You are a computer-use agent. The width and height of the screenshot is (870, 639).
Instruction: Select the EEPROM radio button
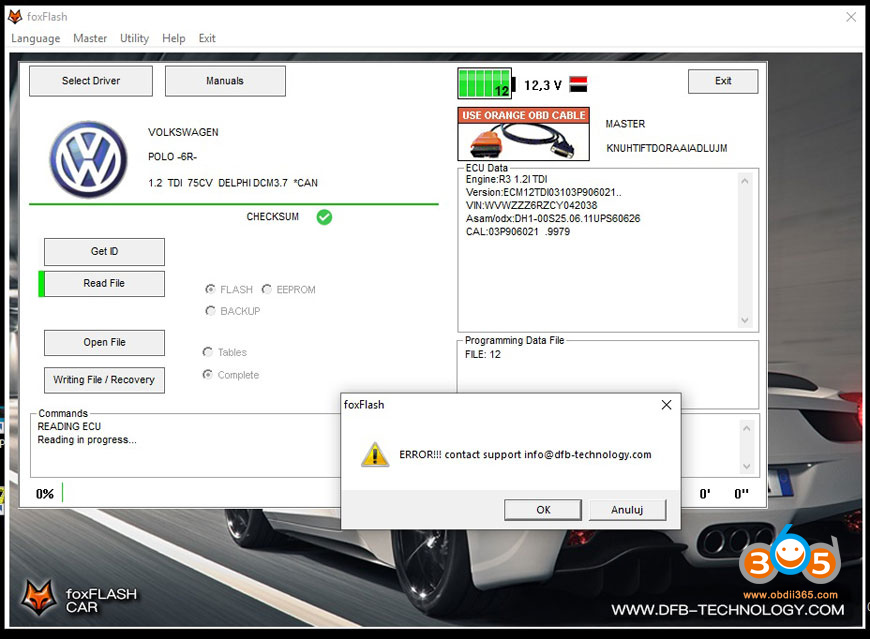267,290
